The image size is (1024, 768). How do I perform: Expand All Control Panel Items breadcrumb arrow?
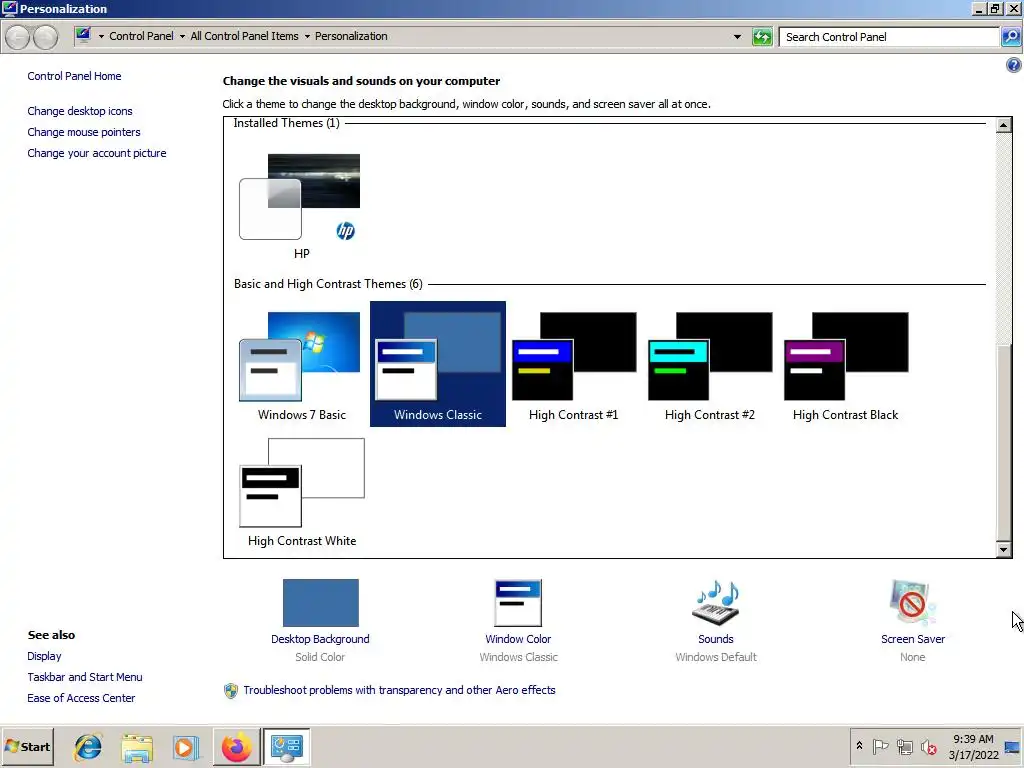[x=307, y=37]
